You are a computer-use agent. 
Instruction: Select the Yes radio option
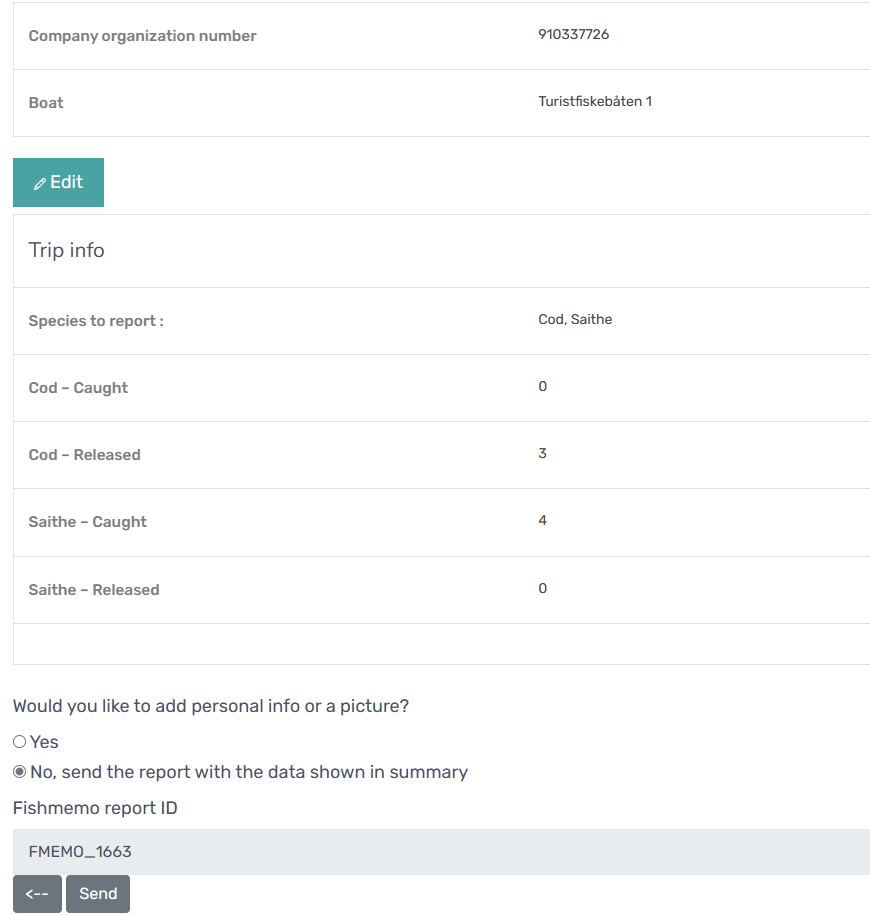(20, 742)
